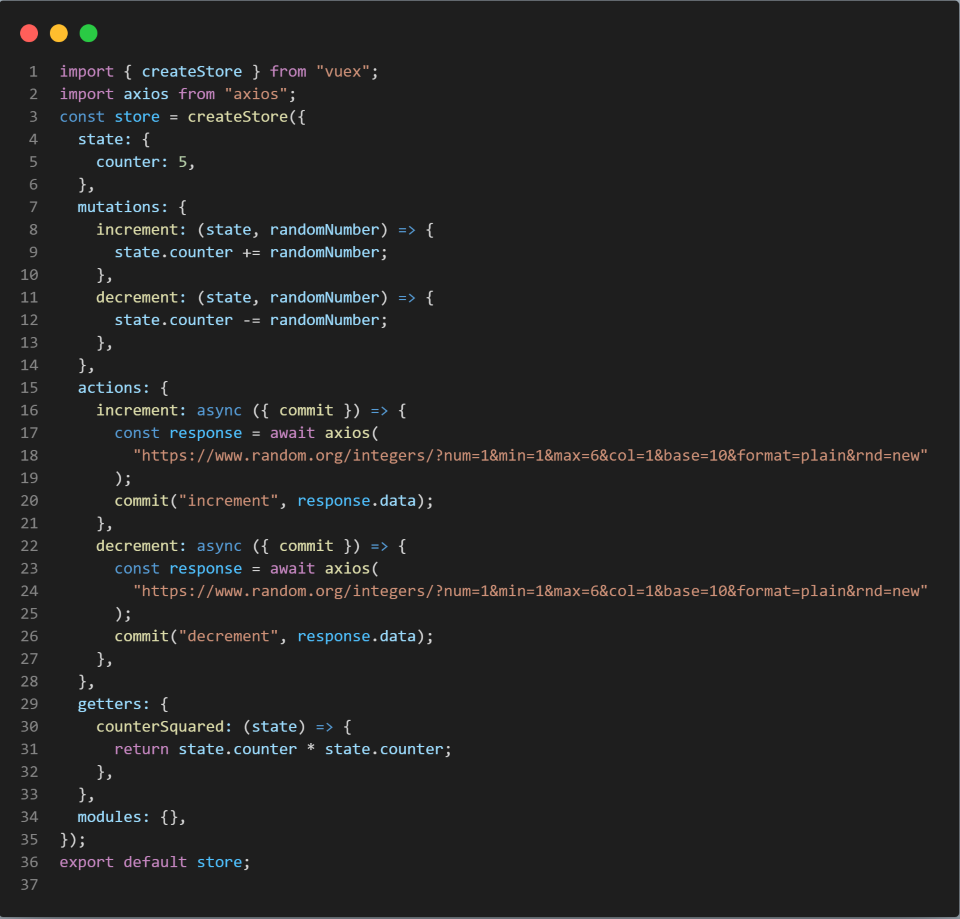960x919 pixels.
Task: Click "increment: async" on line 16
Action: [169, 410]
